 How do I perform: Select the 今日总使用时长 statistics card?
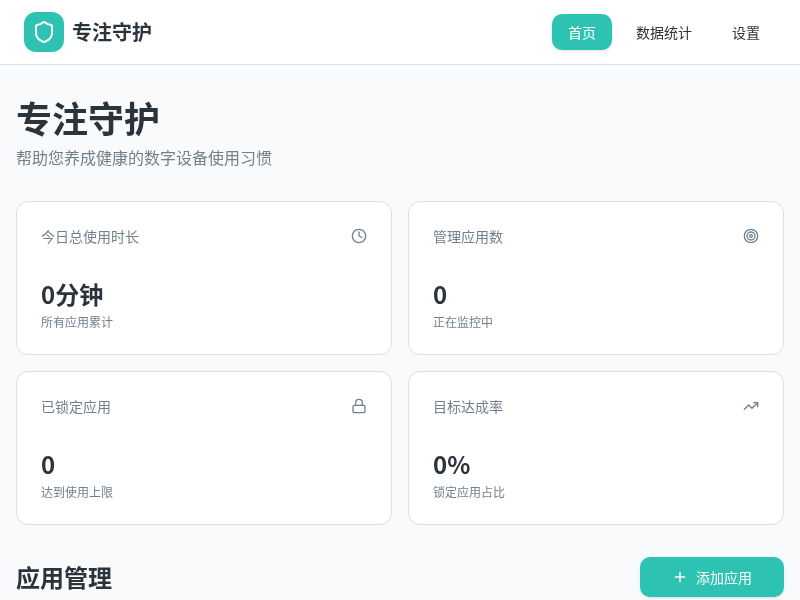pyautogui.click(x=204, y=277)
